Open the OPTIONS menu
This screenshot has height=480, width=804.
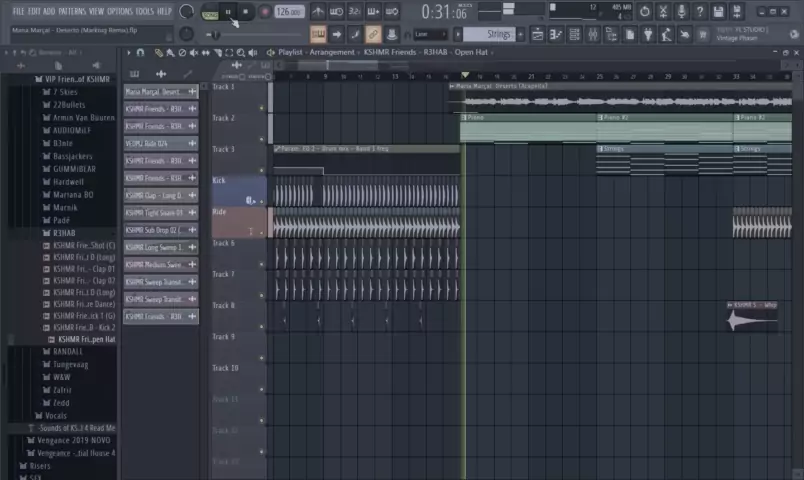(119, 11)
